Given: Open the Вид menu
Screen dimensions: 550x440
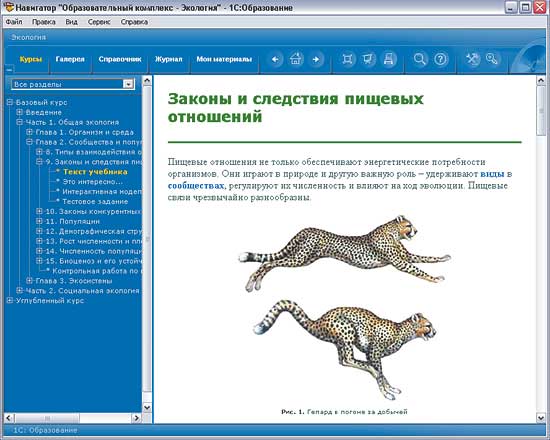Looking at the screenshot, I should point(72,22).
